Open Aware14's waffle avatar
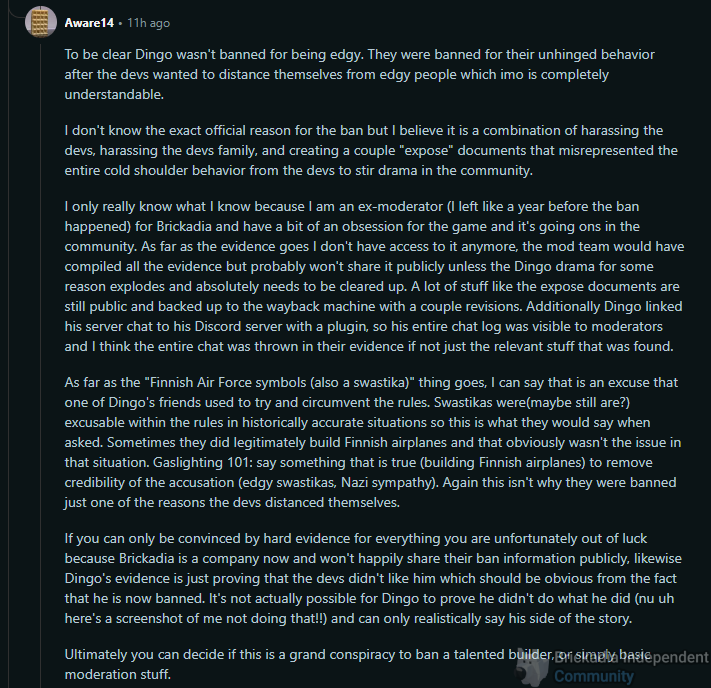Image resolution: width=711 pixels, height=688 pixels. [40, 22]
